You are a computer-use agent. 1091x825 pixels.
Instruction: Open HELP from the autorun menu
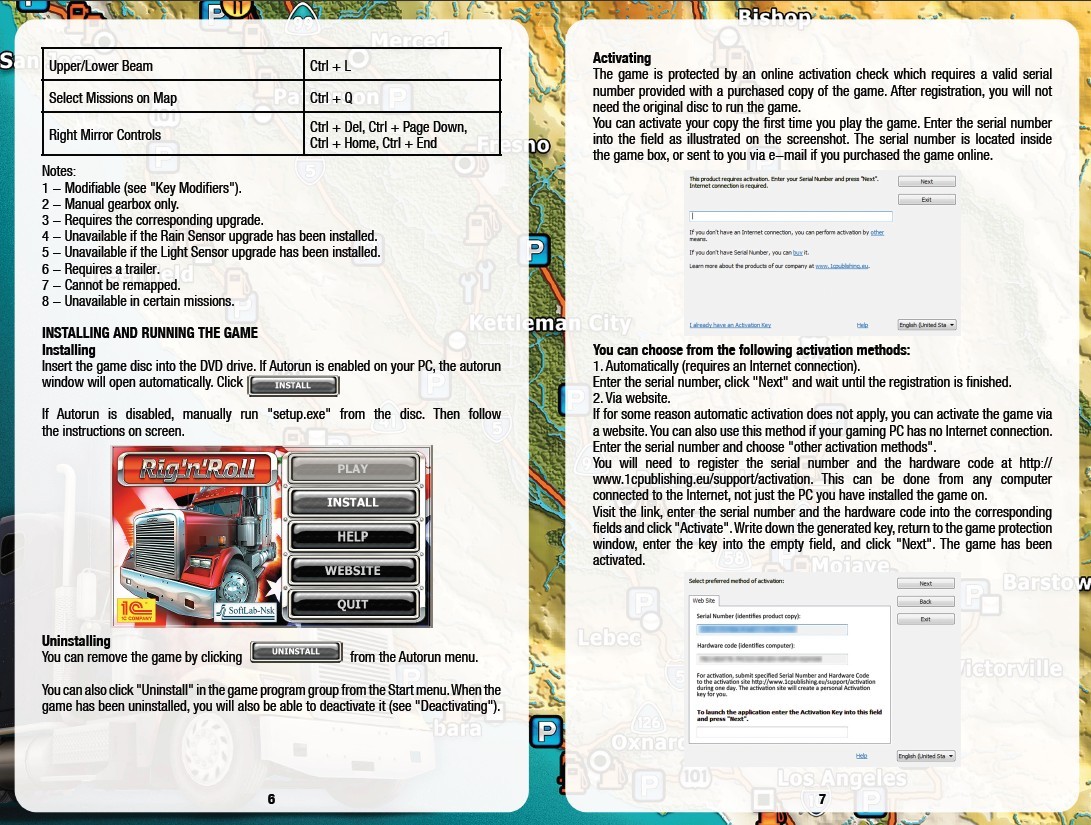353,536
